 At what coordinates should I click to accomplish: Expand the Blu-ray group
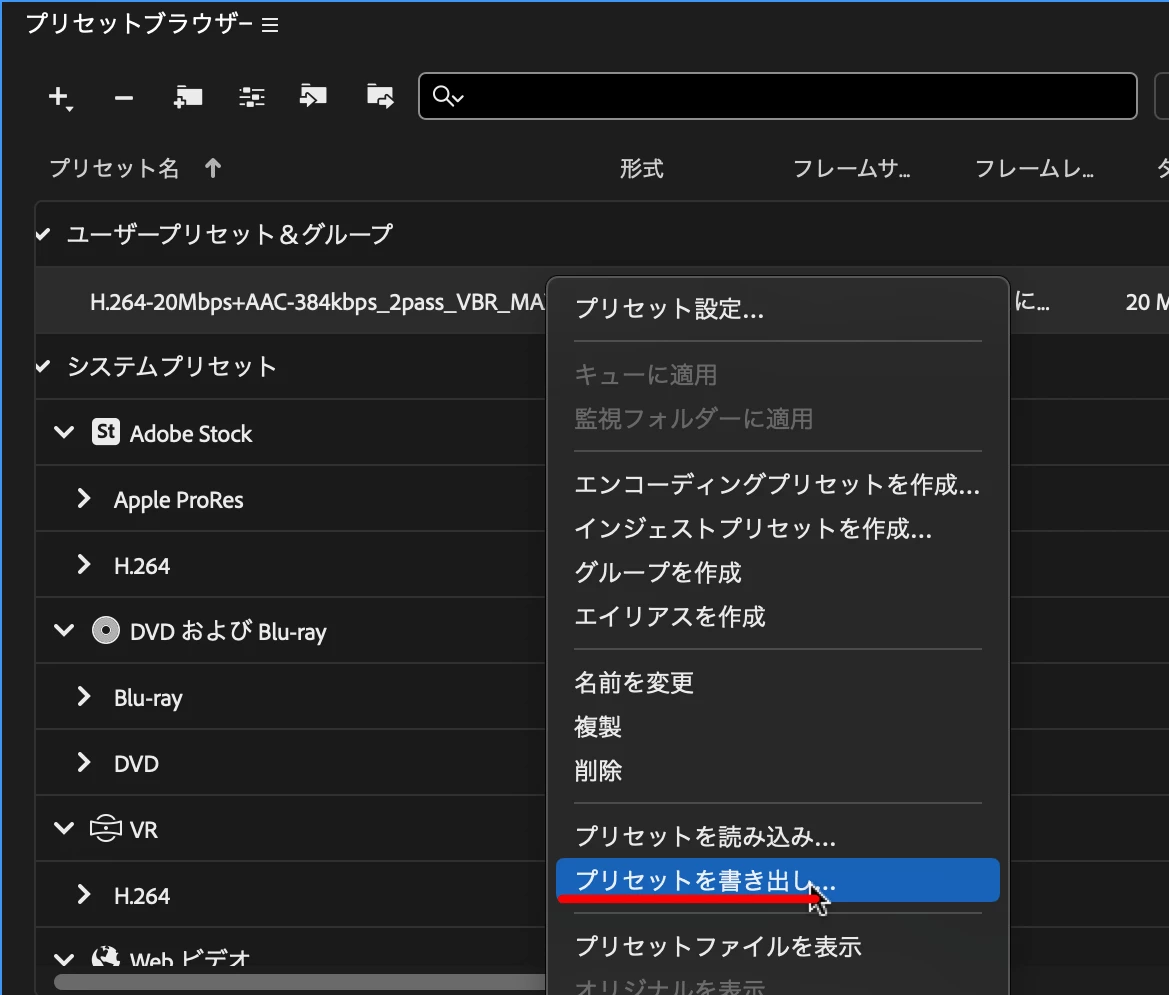pyautogui.click(x=84, y=697)
